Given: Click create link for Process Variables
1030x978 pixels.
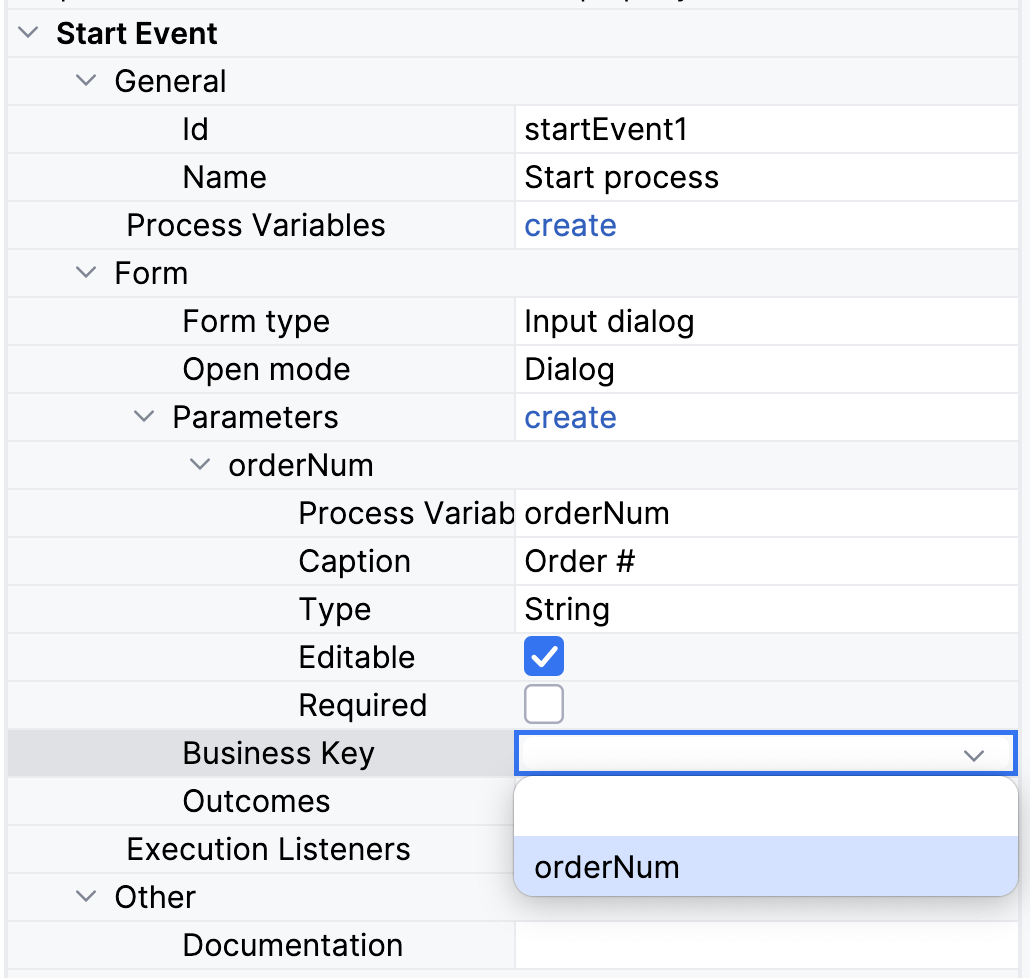Looking at the screenshot, I should point(570,226).
